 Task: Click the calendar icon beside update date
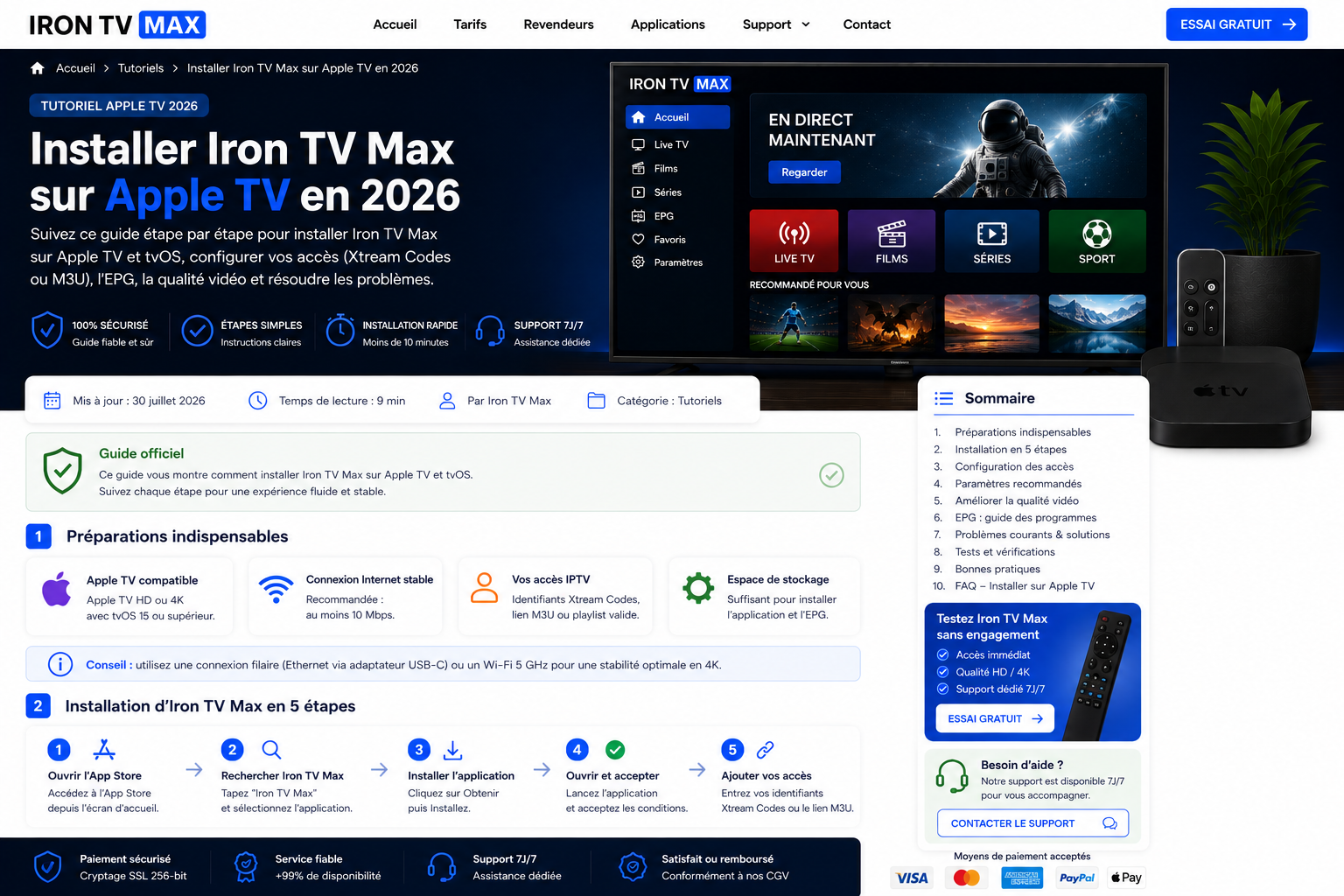click(52, 401)
